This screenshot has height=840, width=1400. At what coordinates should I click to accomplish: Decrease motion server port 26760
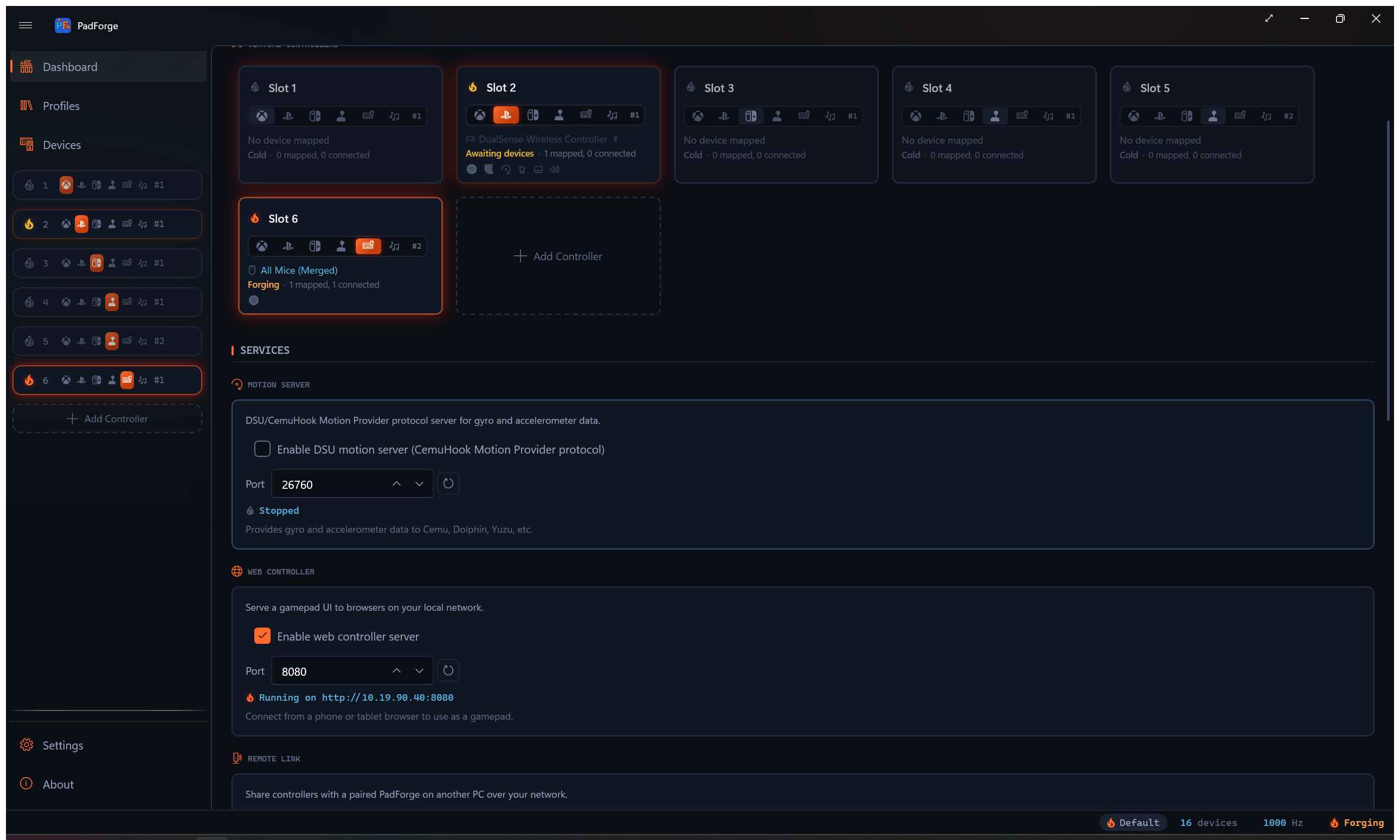click(419, 483)
